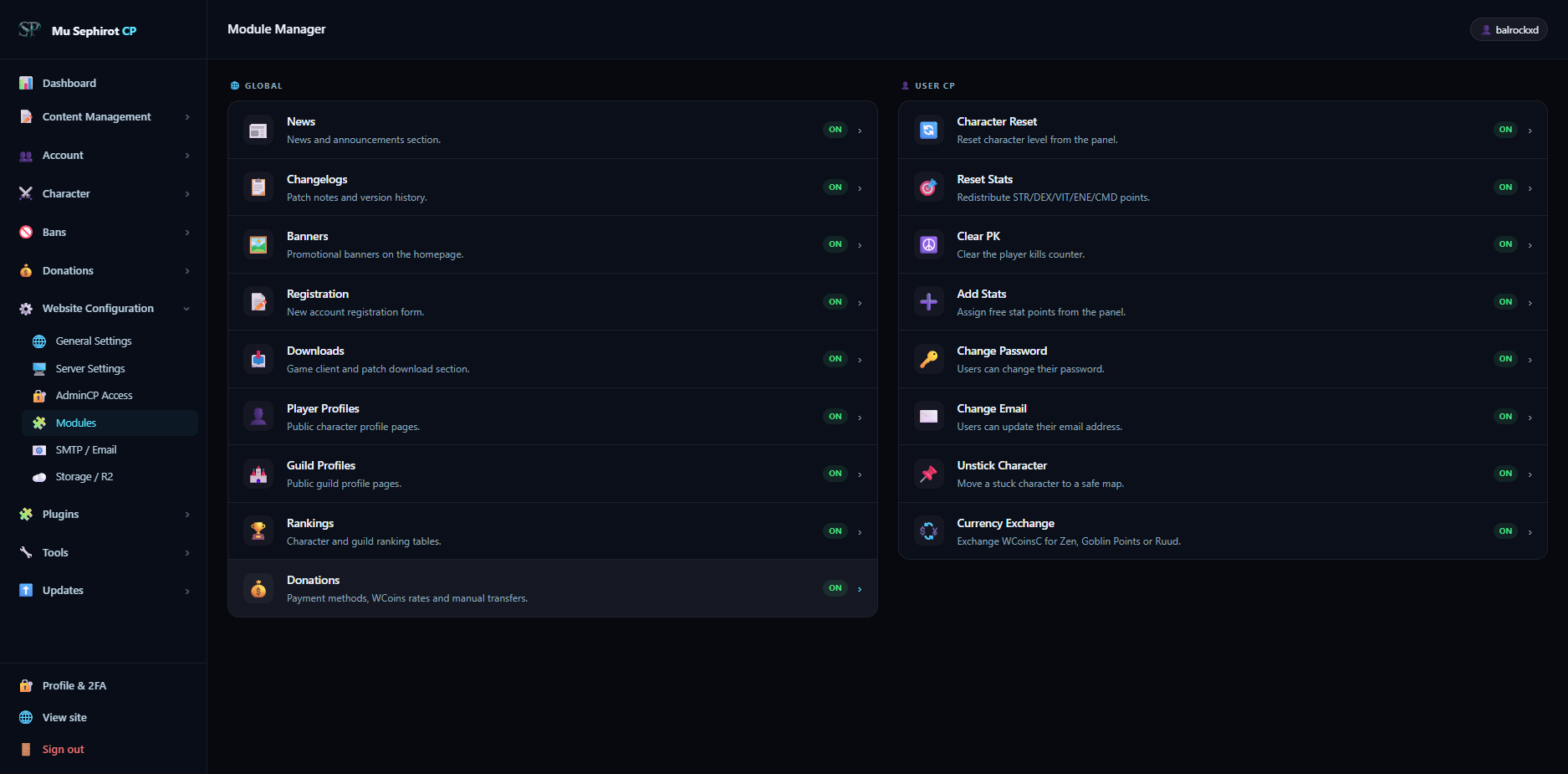Open the Unstick Character row chevron
The image size is (1568, 774).
tap(1530, 474)
